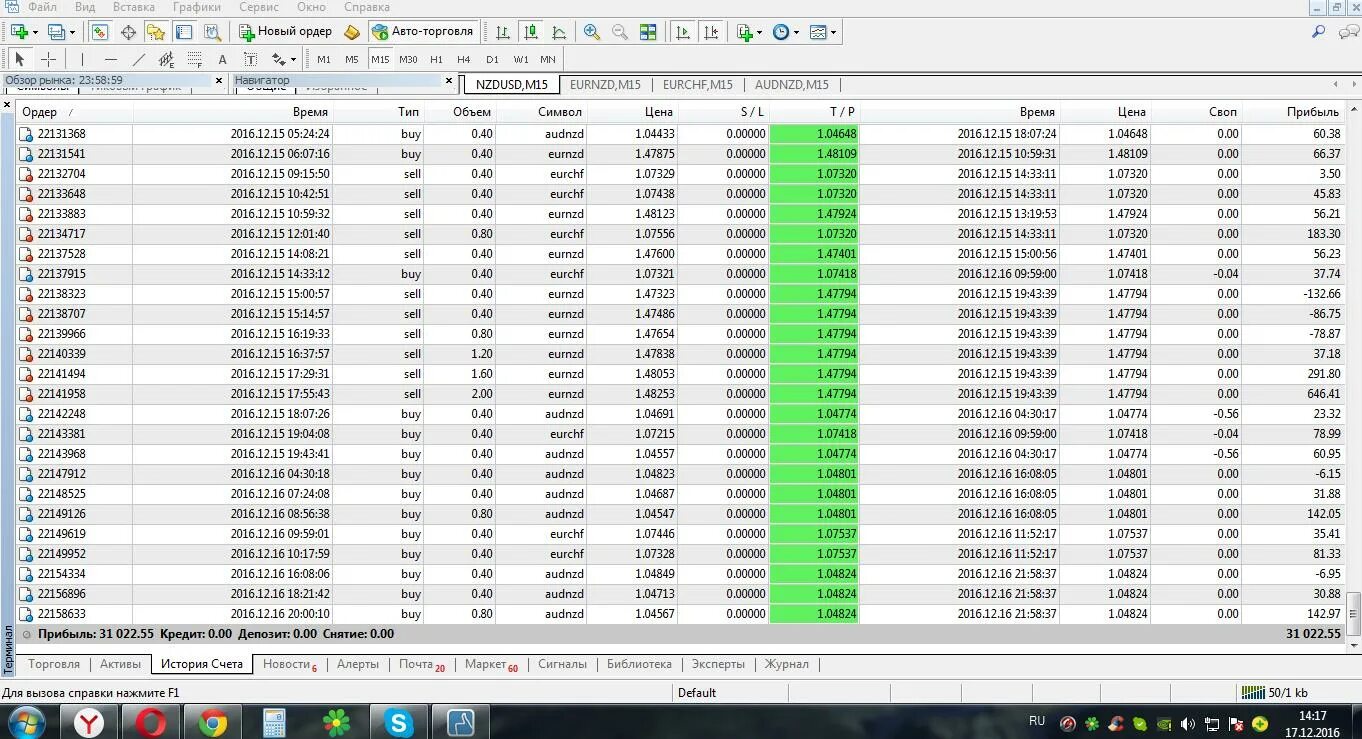This screenshot has height=739, width=1362.
Task: Switch timeframe to H1
Action: [x=436, y=59]
